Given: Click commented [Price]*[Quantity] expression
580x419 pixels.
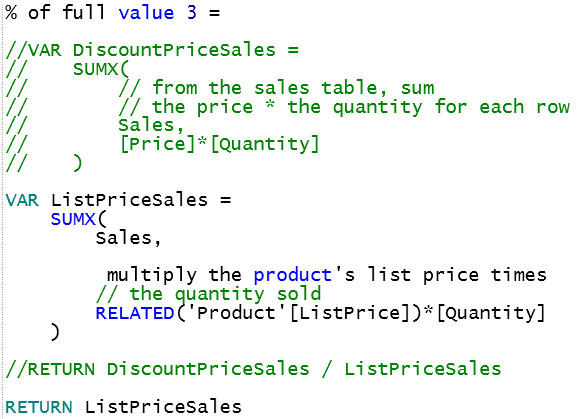Looking at the screenshot, I should pyautogui.click(x=219, y=144).
